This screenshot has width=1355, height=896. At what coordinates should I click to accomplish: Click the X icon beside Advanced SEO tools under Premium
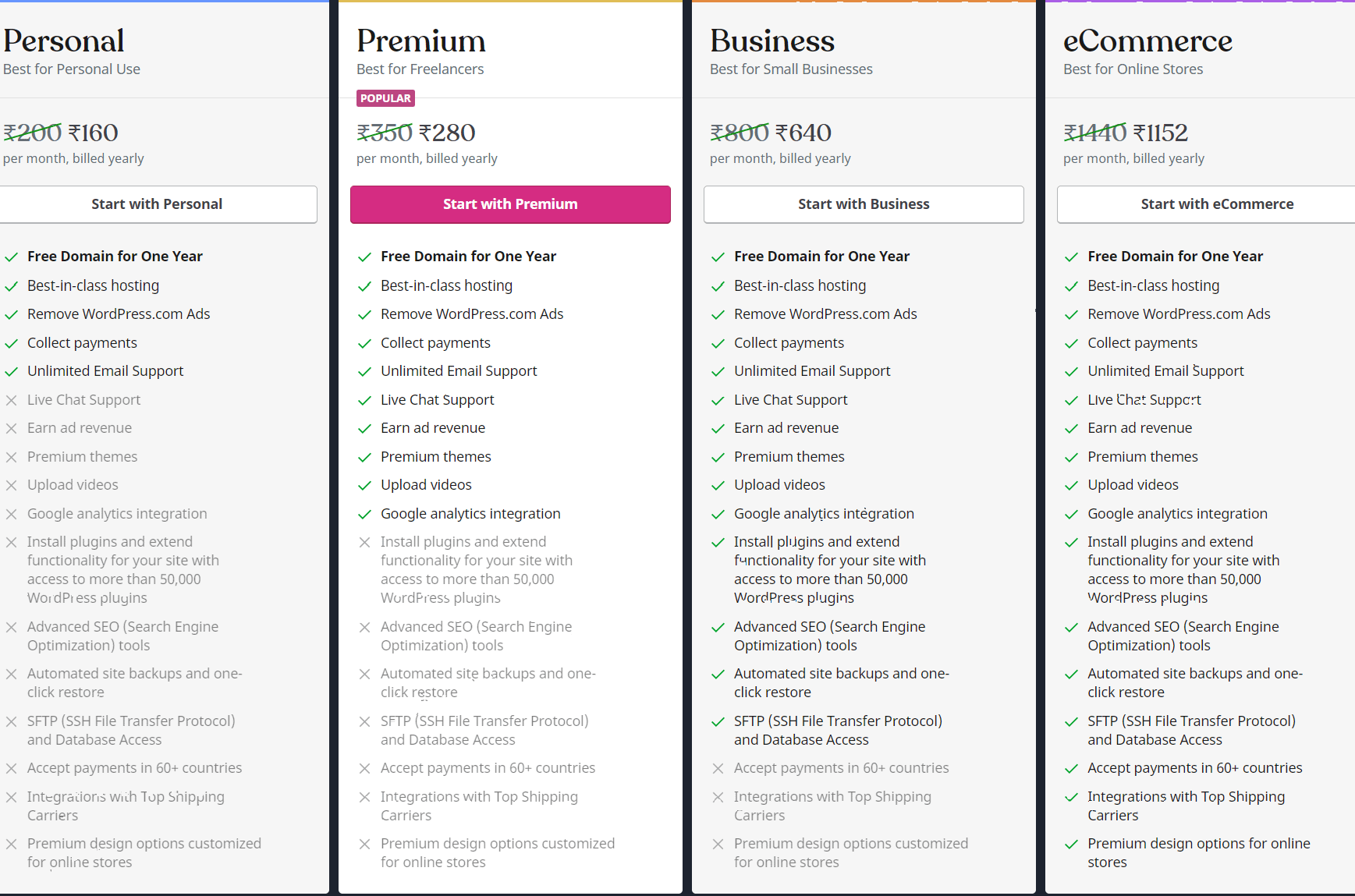coord(366,627)
